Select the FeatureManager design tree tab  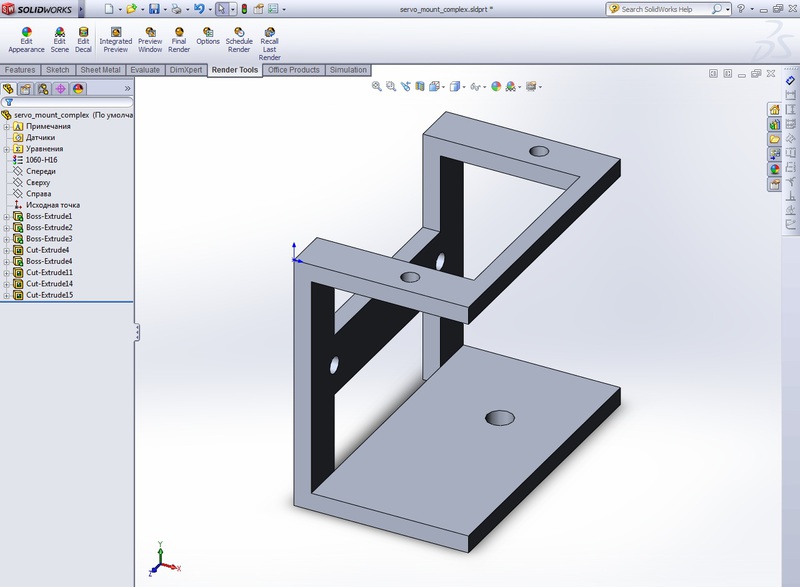pos(9,89)
